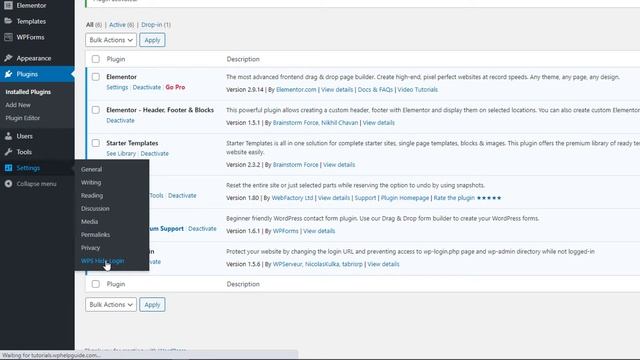
Task: View details for Elementor version 2.9.14
Action: pos(337,89)
